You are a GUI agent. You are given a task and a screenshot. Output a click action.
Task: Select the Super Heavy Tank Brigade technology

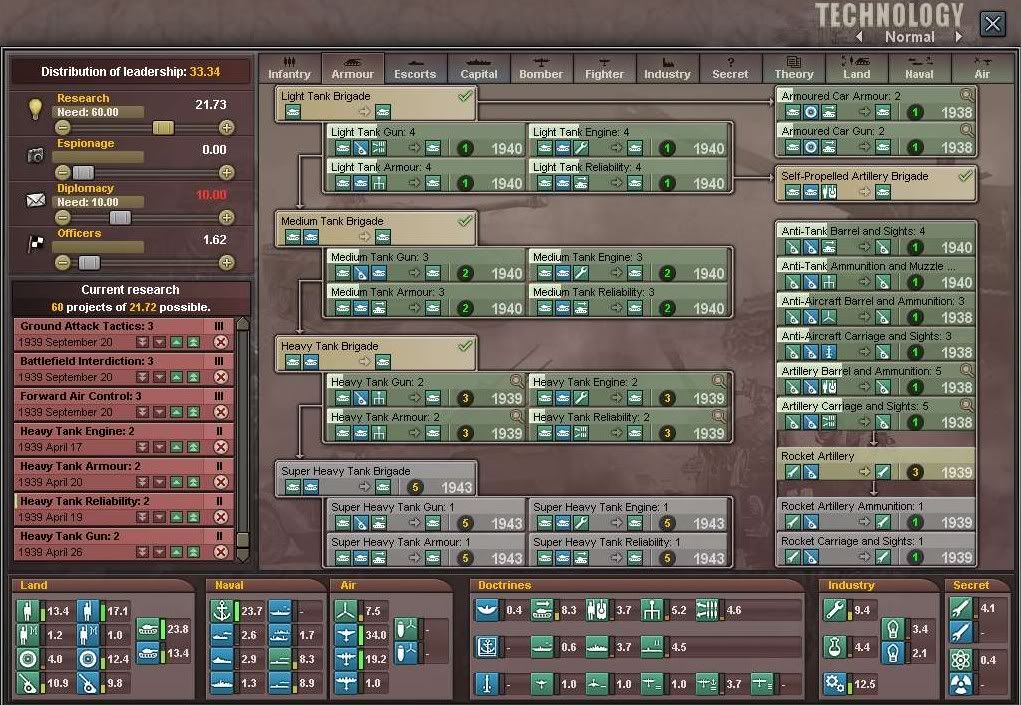[376, 478]
